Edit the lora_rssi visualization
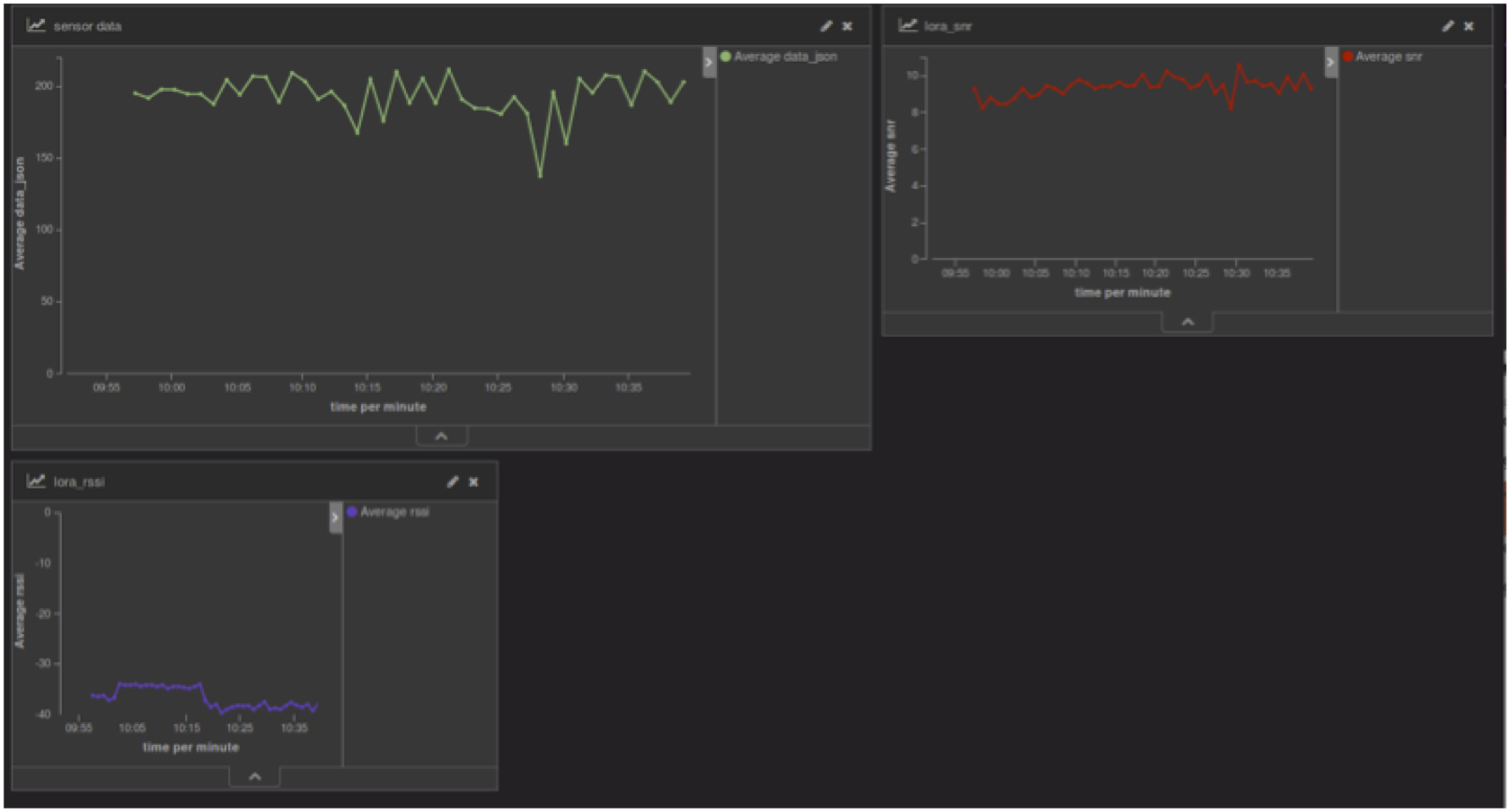This screenshot has height=812, width=1510. coord(452,481)
